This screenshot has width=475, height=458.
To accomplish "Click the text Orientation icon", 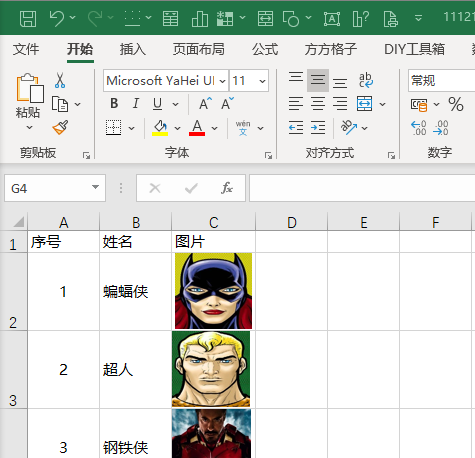I will 349,127.
